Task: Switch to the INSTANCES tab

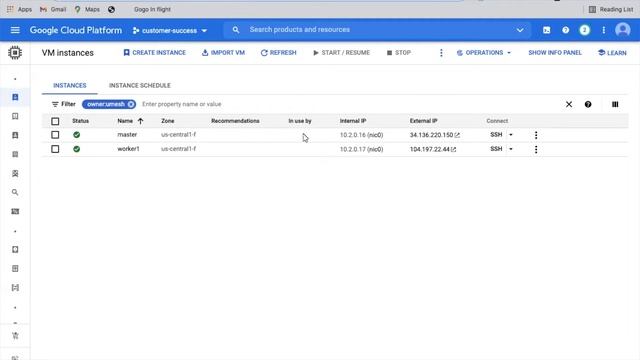Action: (70, 85)
